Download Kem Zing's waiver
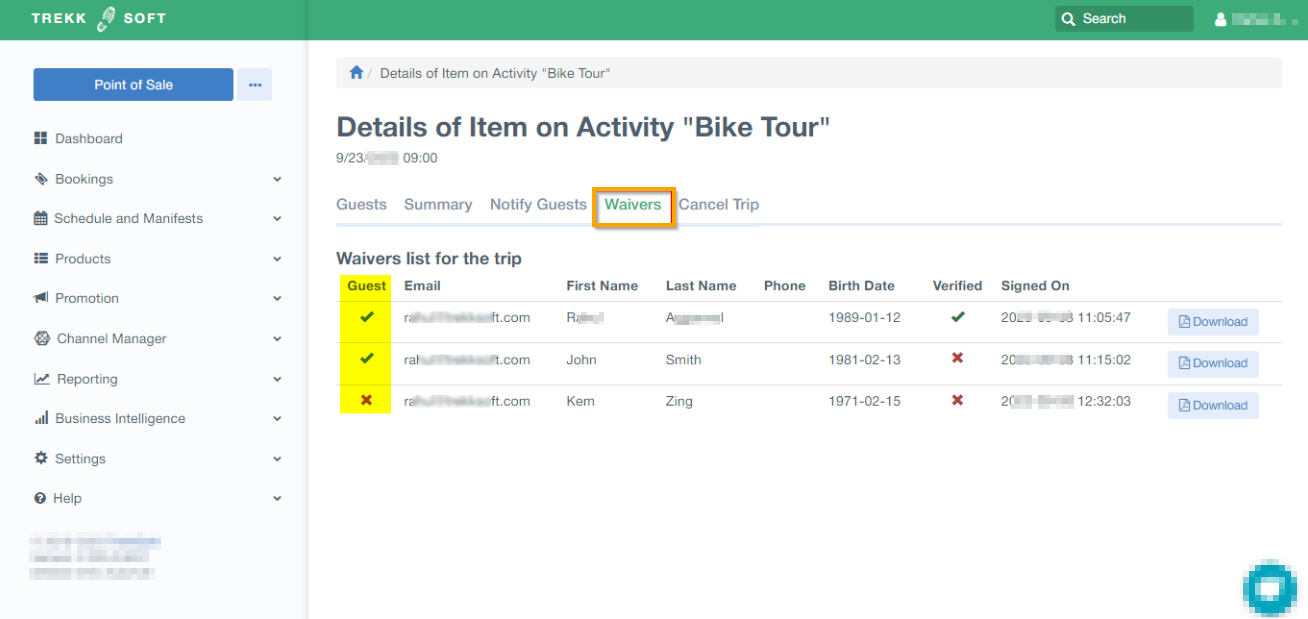1308x619 pixels. click(x=1213, y=405)
